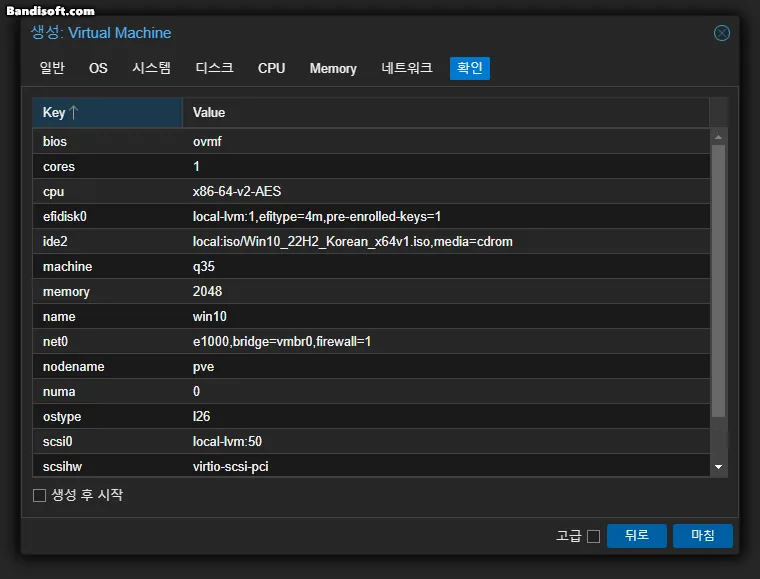Sort by the Key column header
Image resolution: width=760 pixels, height=579 pixels.
[107, 112]
